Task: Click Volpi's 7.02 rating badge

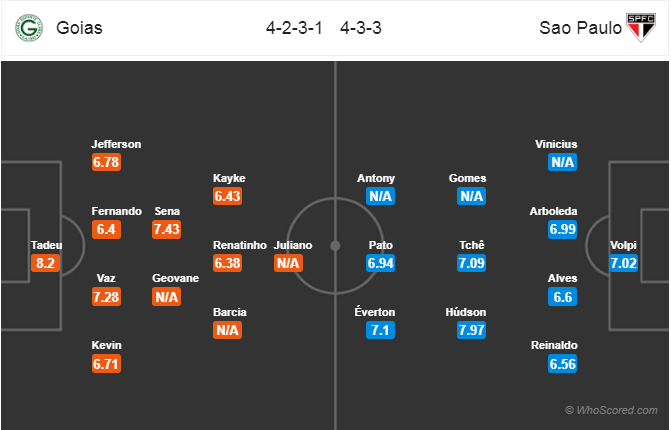Action: pyautogui.click(x=623, y=263)
